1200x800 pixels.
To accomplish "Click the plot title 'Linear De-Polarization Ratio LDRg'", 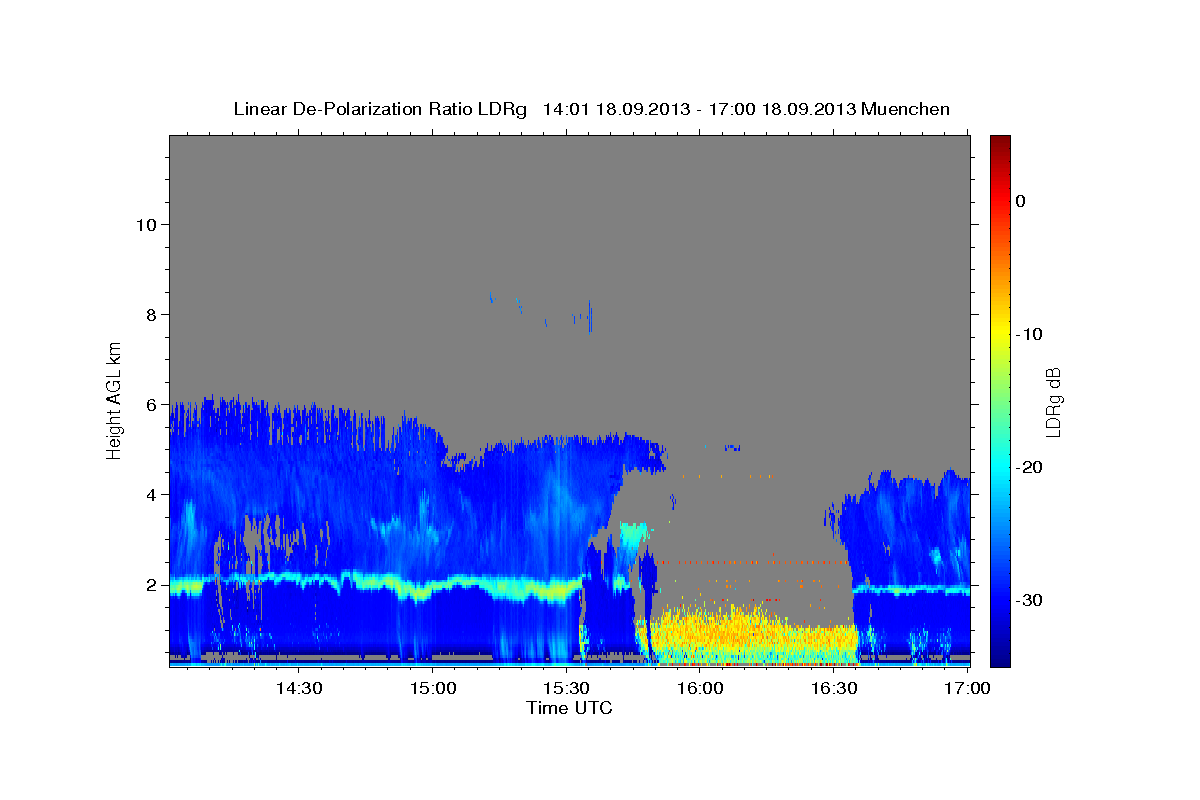I will point(380,109).
